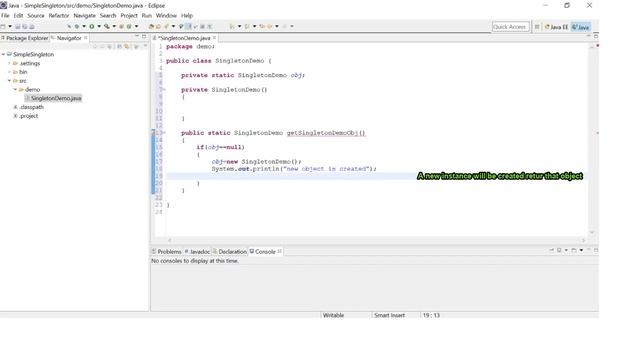
Task: Click the Open Console icon
Action: pos(573,250)
